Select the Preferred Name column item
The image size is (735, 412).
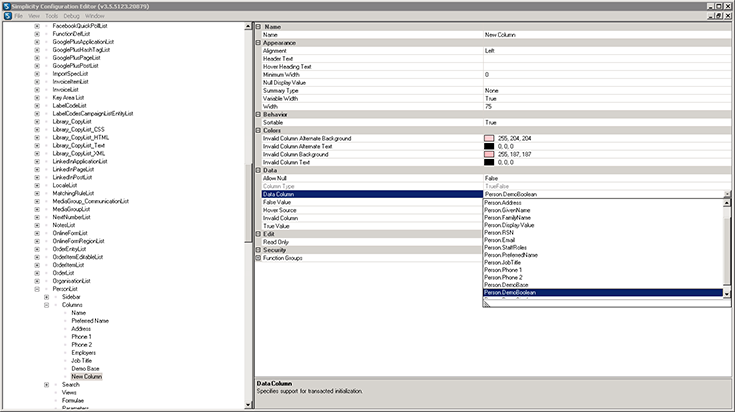click(x=90, y=321)
